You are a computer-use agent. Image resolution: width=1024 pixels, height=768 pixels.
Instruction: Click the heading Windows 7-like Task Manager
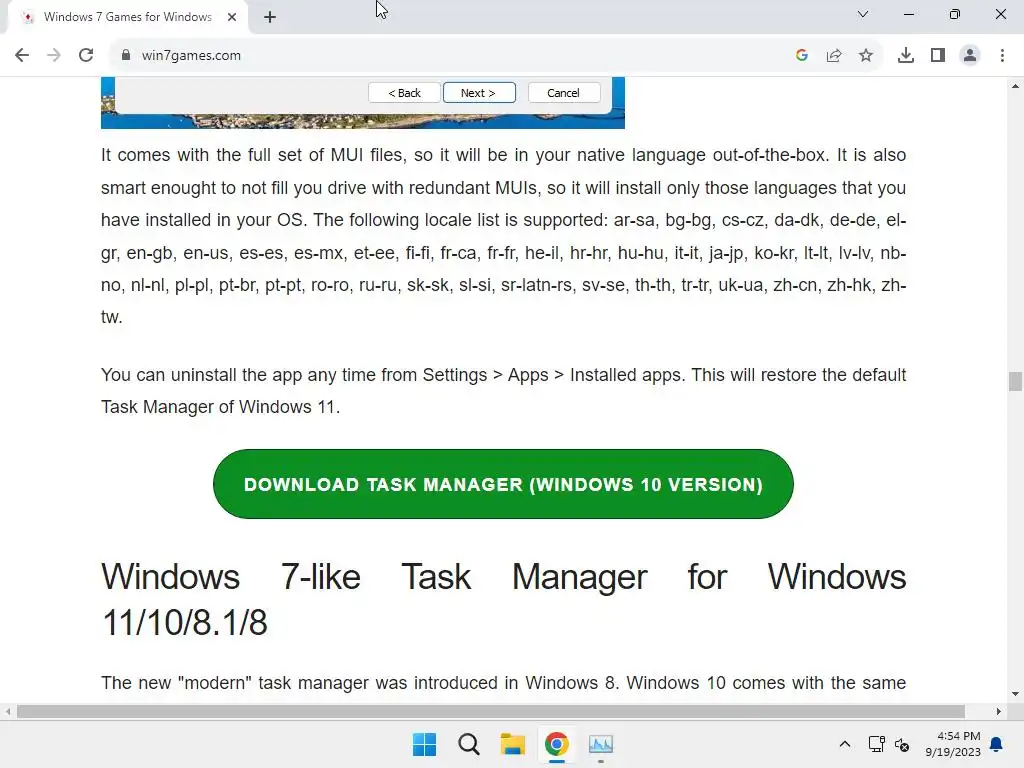click(503, 599)
